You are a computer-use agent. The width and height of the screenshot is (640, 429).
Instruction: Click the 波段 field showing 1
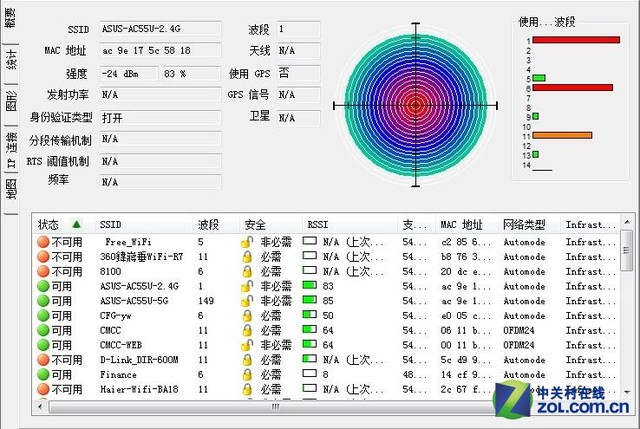tap(298, 29)
